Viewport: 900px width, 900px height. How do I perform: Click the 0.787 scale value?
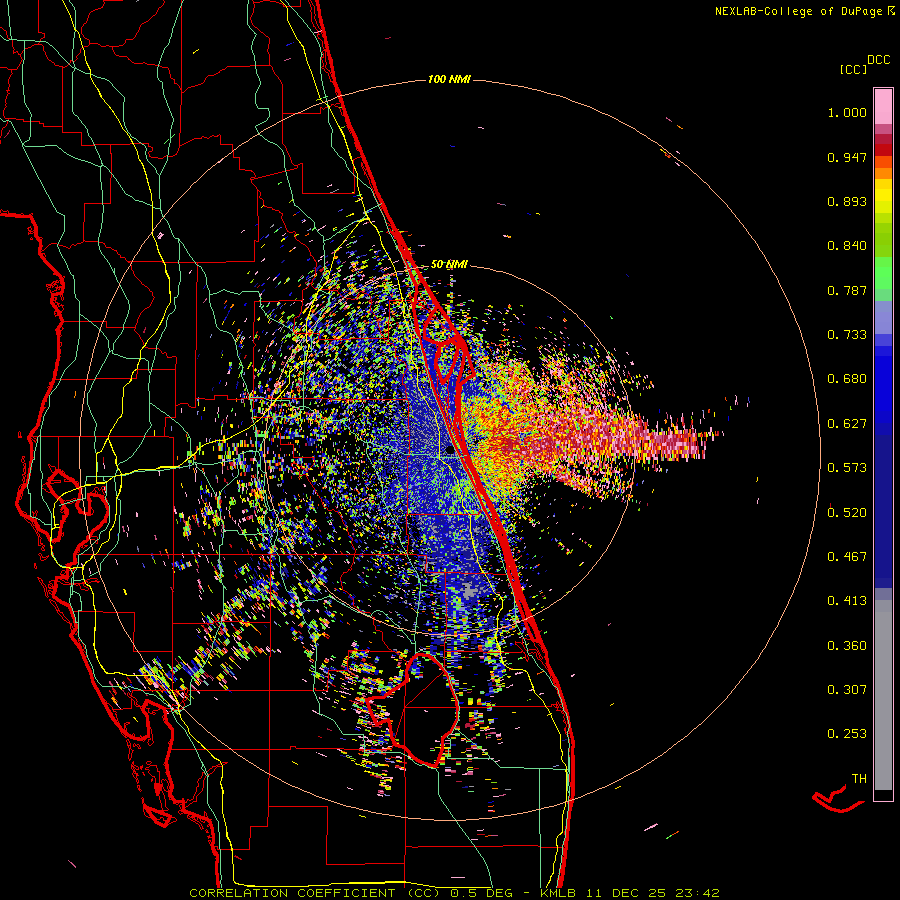(x=847, y=290)
